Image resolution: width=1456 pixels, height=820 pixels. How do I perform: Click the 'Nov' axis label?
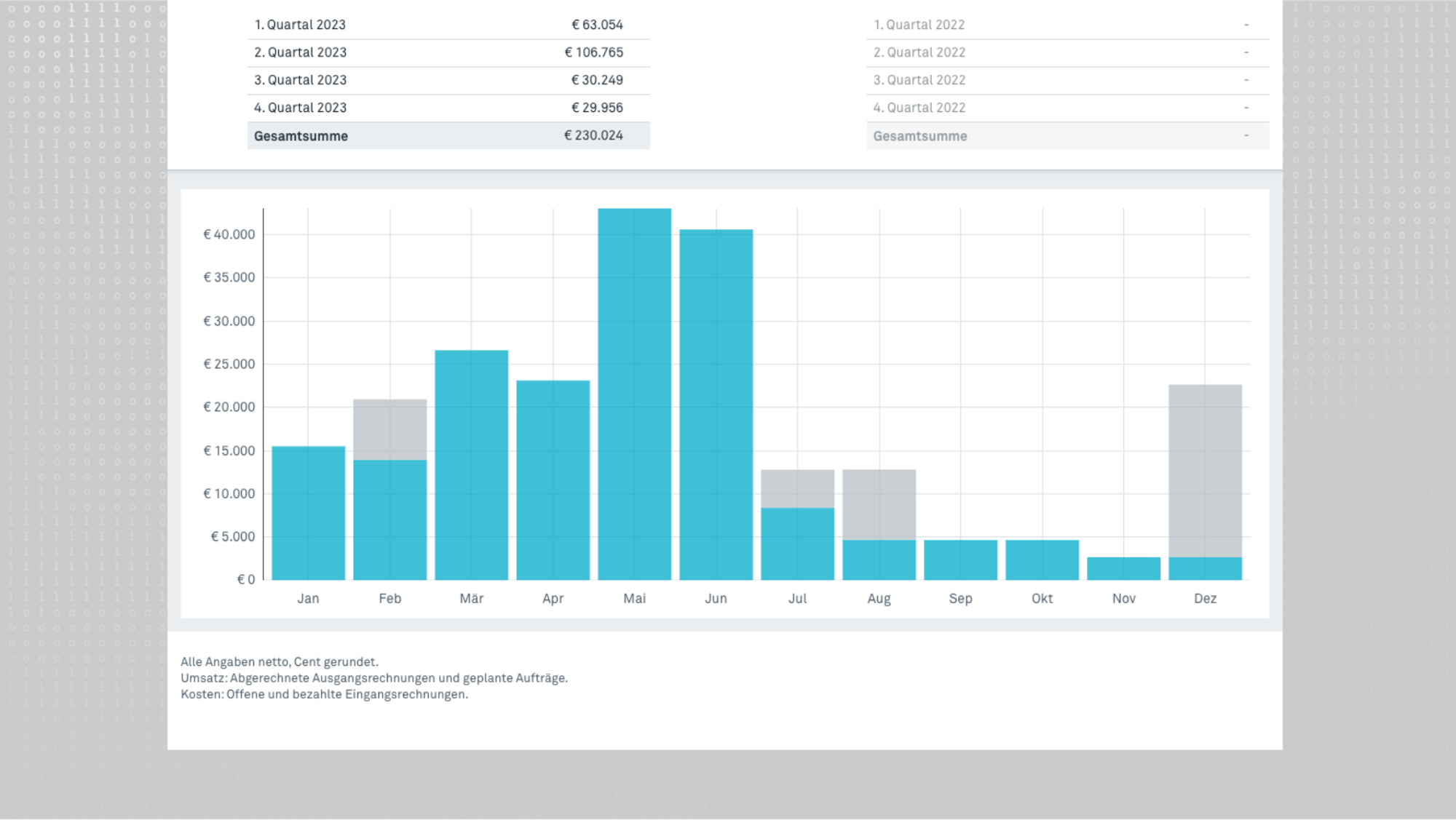1124,599
